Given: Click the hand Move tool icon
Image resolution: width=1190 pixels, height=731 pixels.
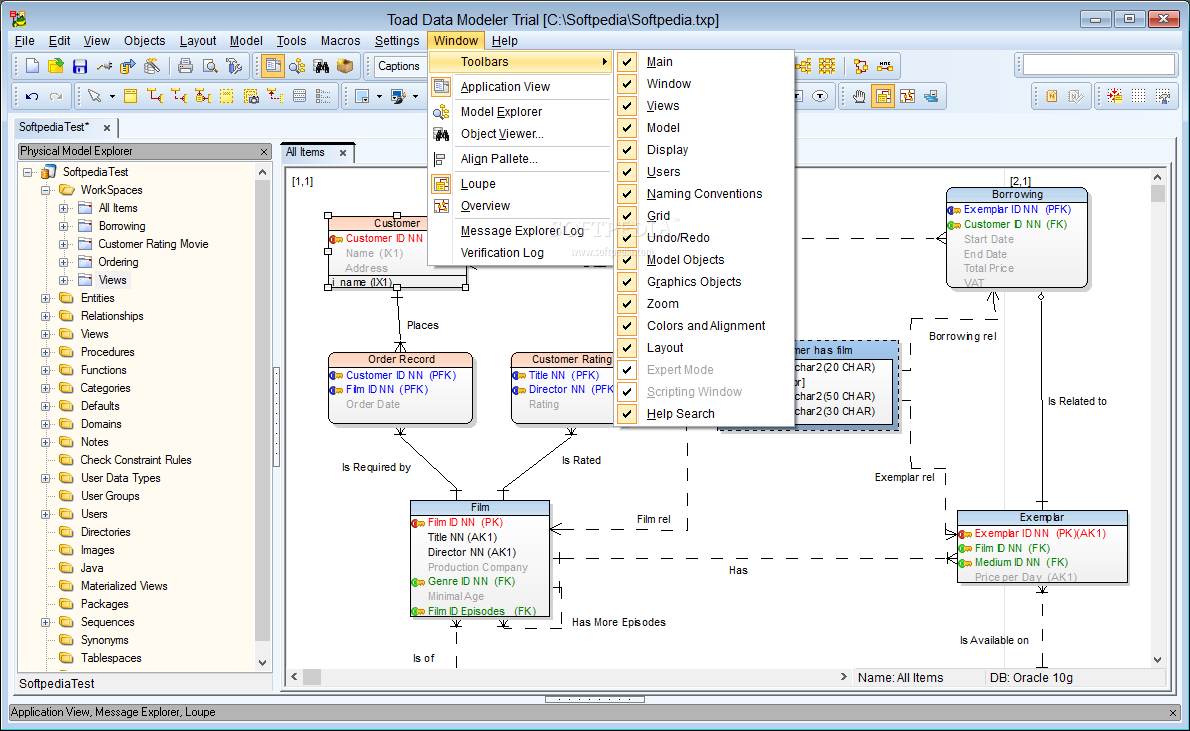Looking at the screenshot, I should pos(859,96).
